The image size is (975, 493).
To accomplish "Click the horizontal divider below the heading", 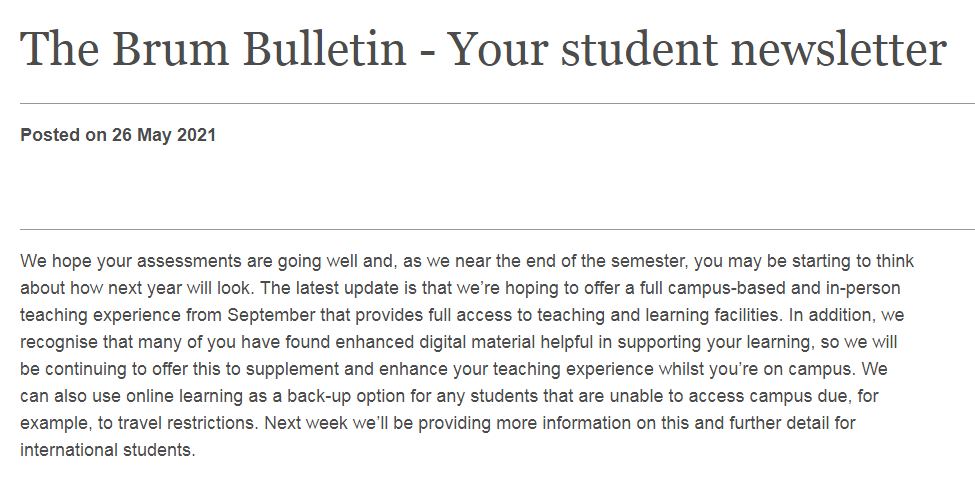I will (x=497, y=103).
